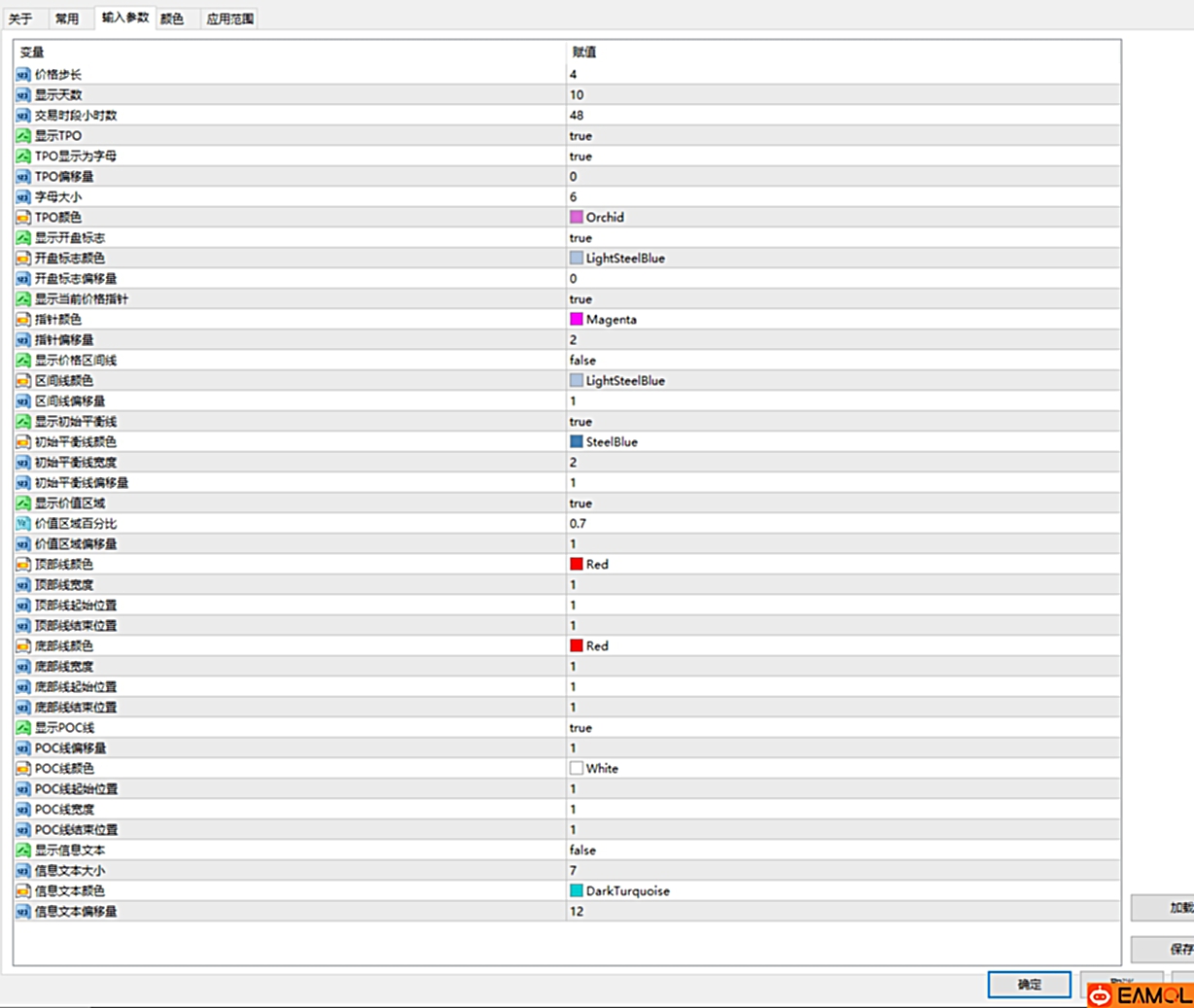Open the DarkTurquoise color dropdown for 信息文本颜色
1194x1008 pixels.
tap(843, 891)
